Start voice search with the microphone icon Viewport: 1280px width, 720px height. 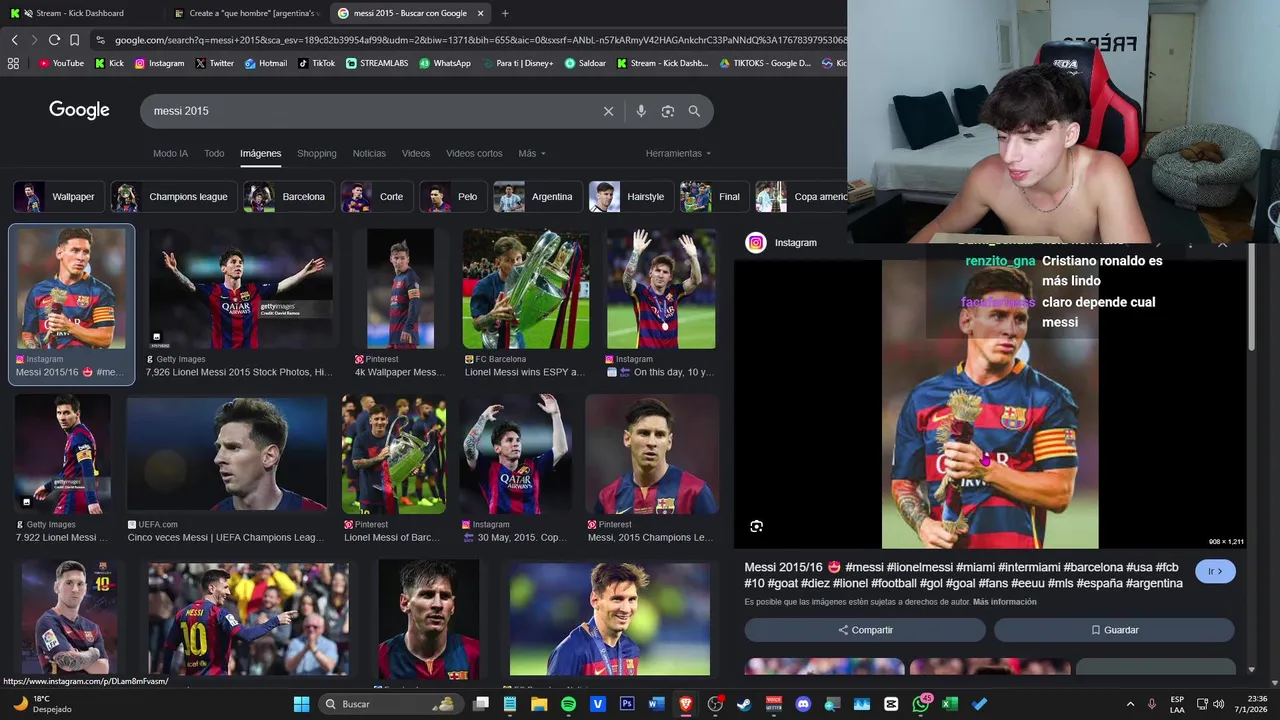click(641, 111)
